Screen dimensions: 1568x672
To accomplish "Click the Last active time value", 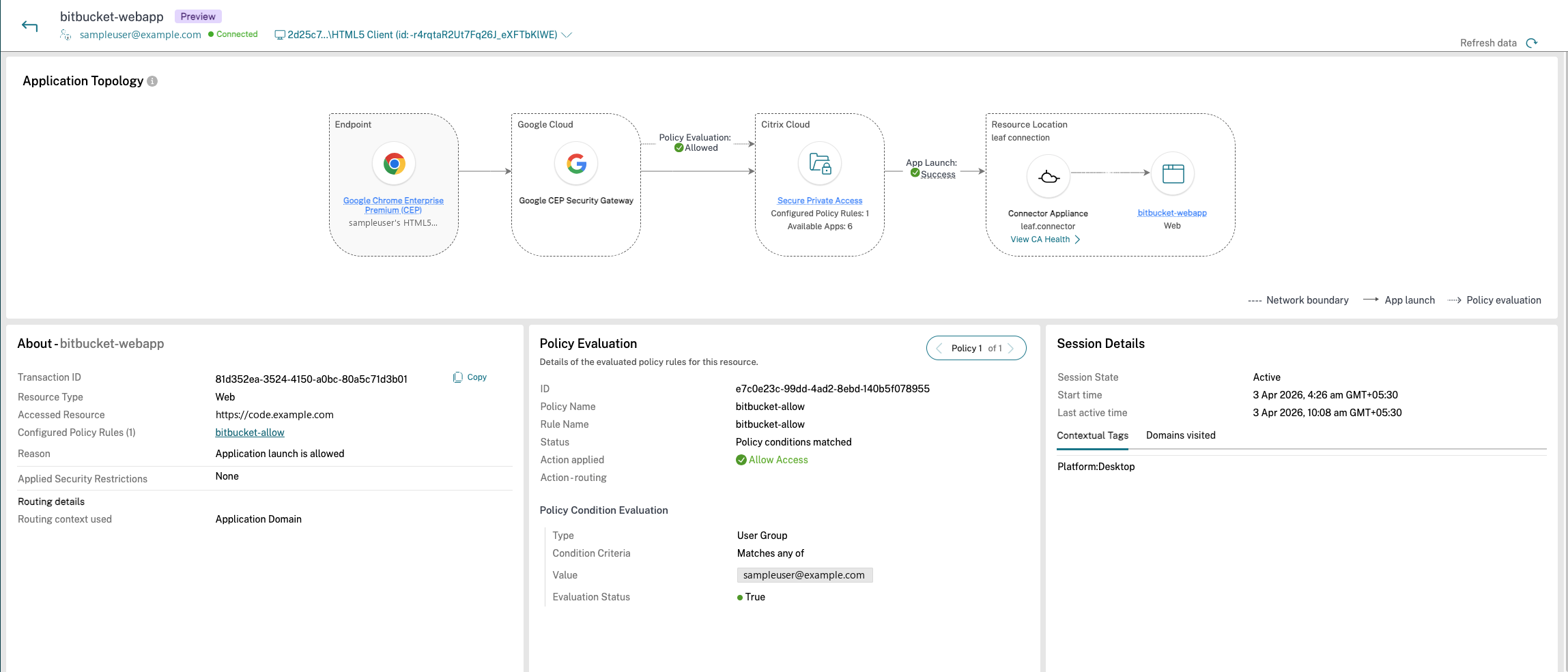I will (1327, 413).
